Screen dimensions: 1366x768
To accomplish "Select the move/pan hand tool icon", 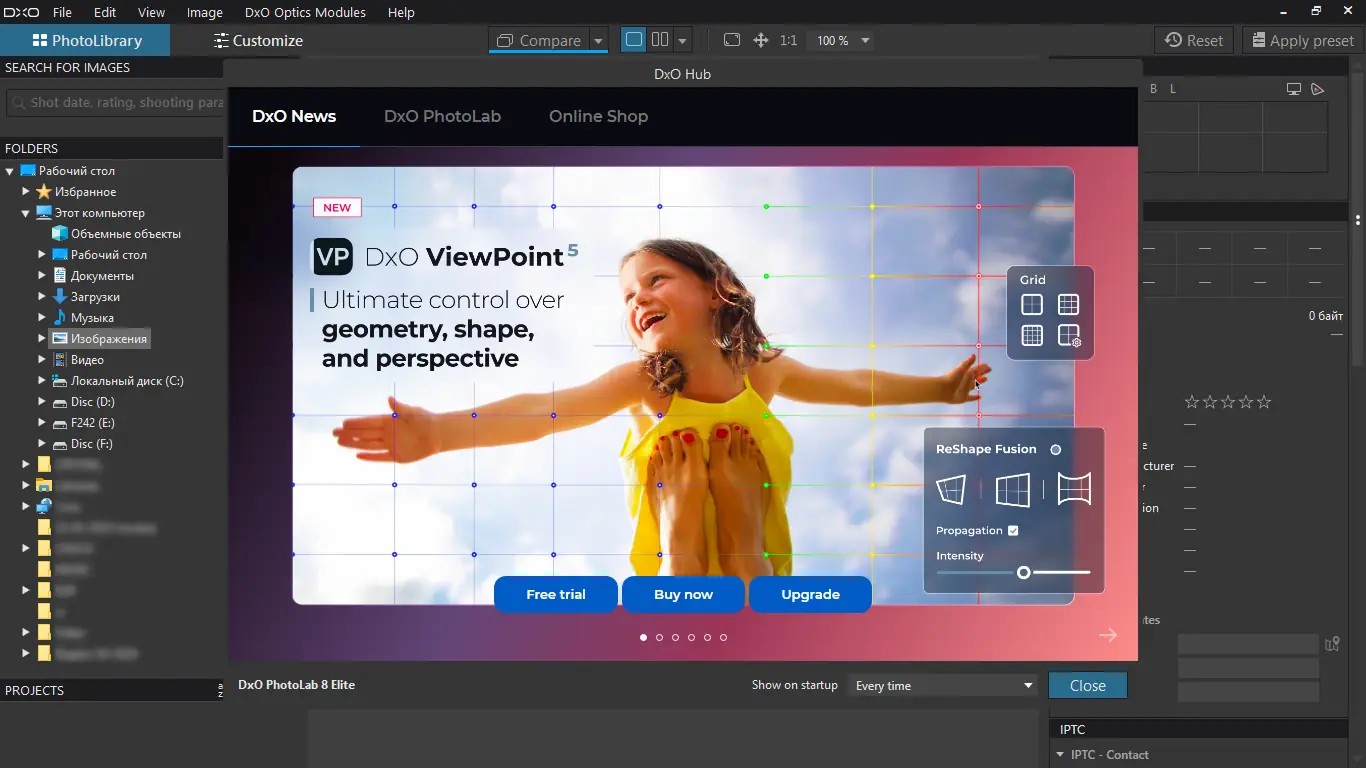I will pyautogui.click(x=760, y=40).
